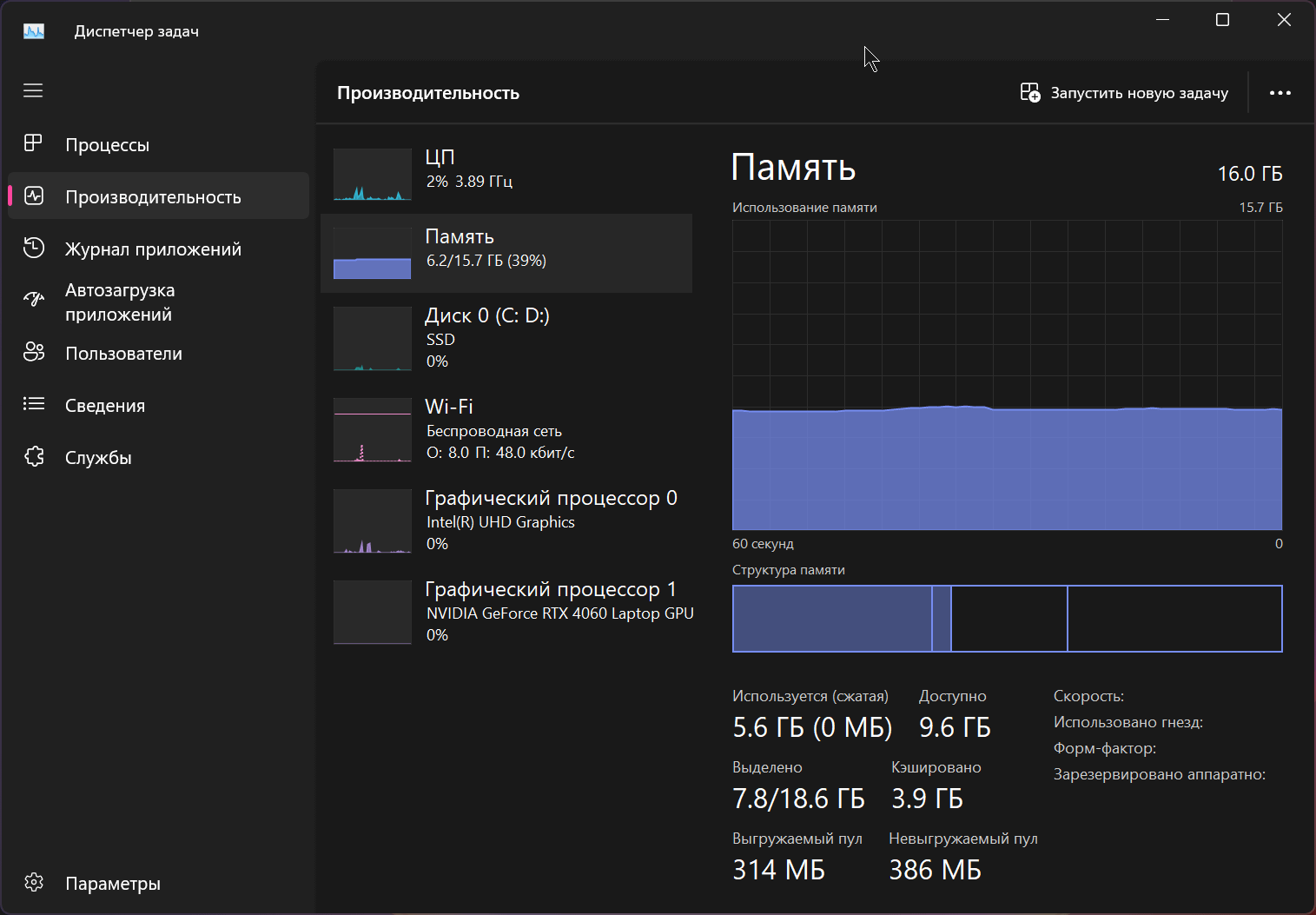
Task: Click the memory usage graph area
Action: (x=1008, y=375)
